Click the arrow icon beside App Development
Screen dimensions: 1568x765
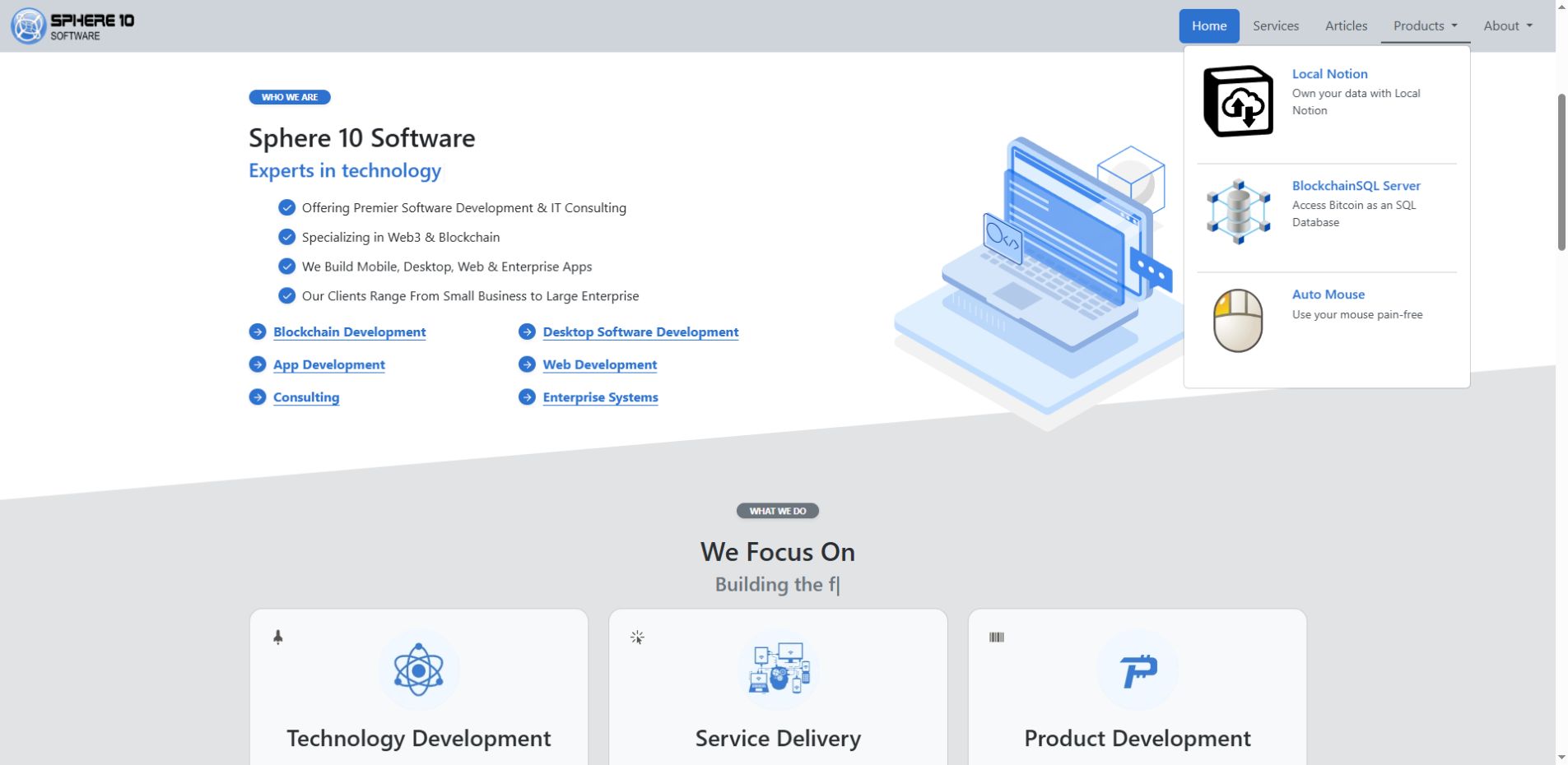point(258,364)
